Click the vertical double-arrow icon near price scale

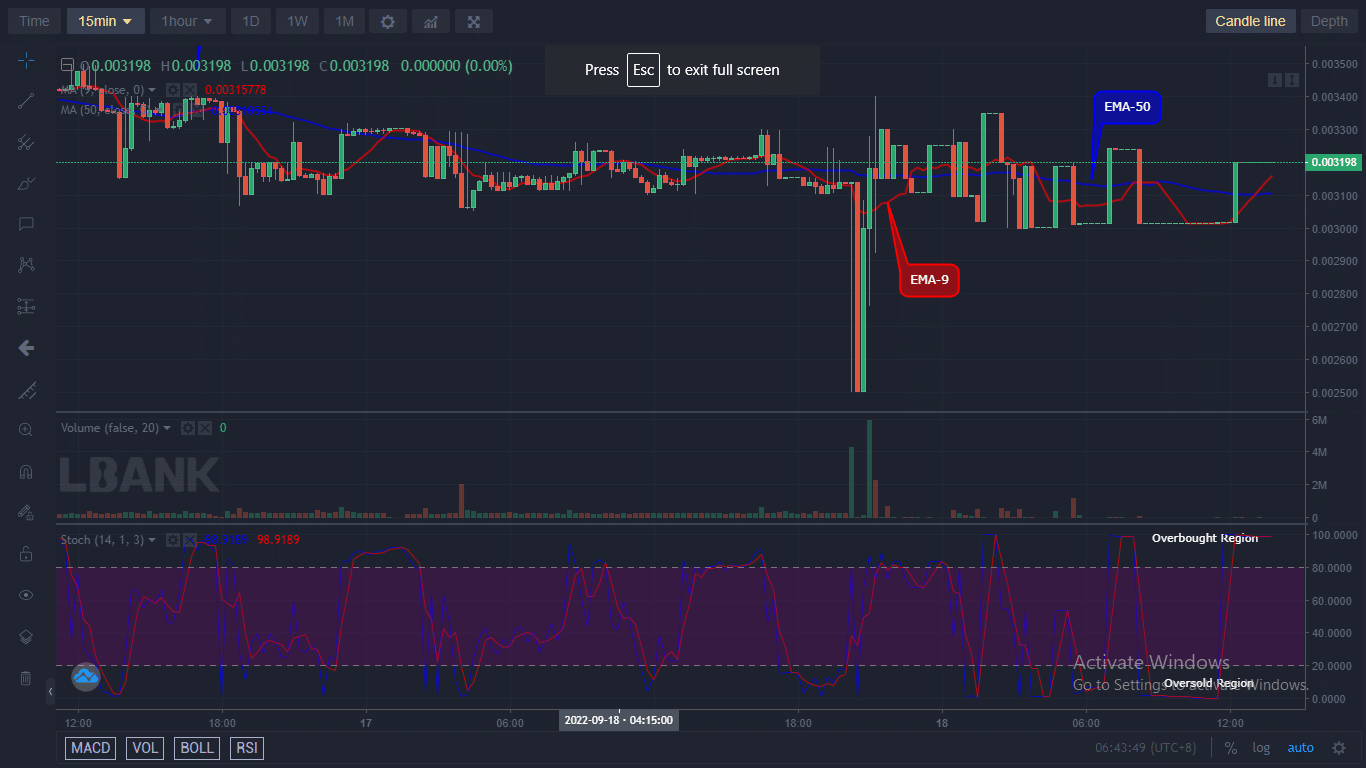pos(1290,79)
